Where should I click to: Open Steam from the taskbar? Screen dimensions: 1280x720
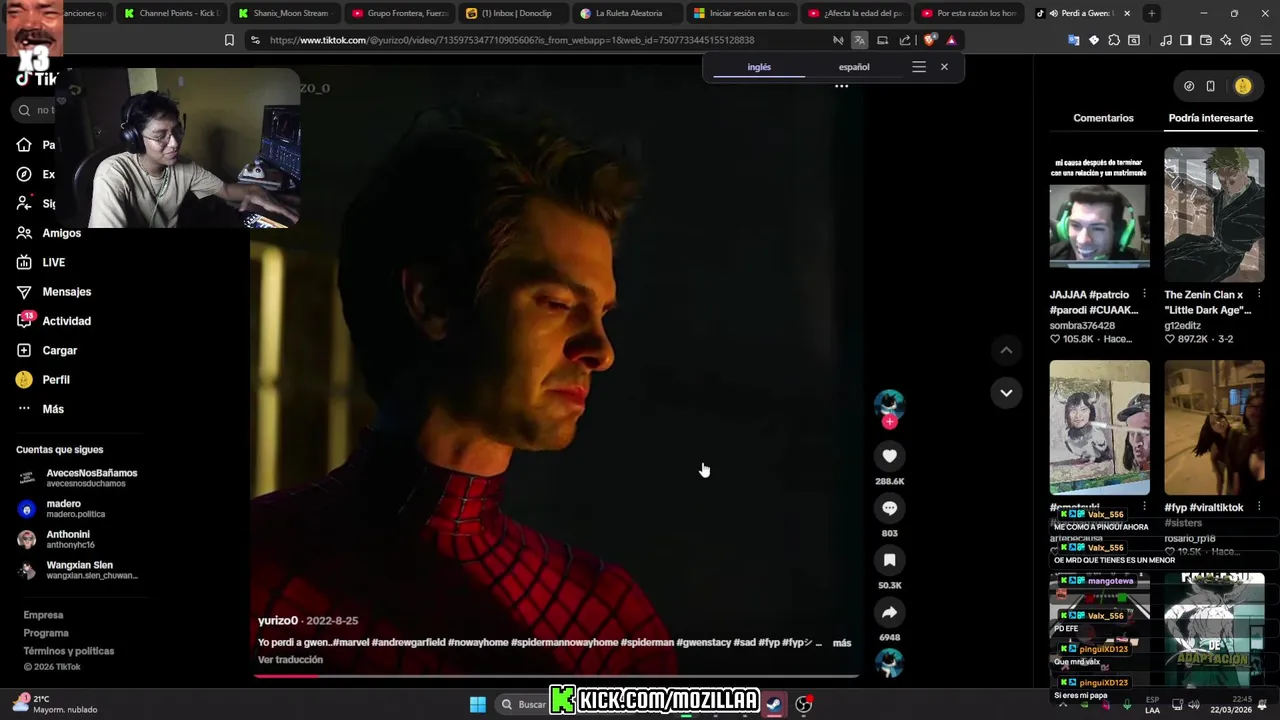(773, 704)
